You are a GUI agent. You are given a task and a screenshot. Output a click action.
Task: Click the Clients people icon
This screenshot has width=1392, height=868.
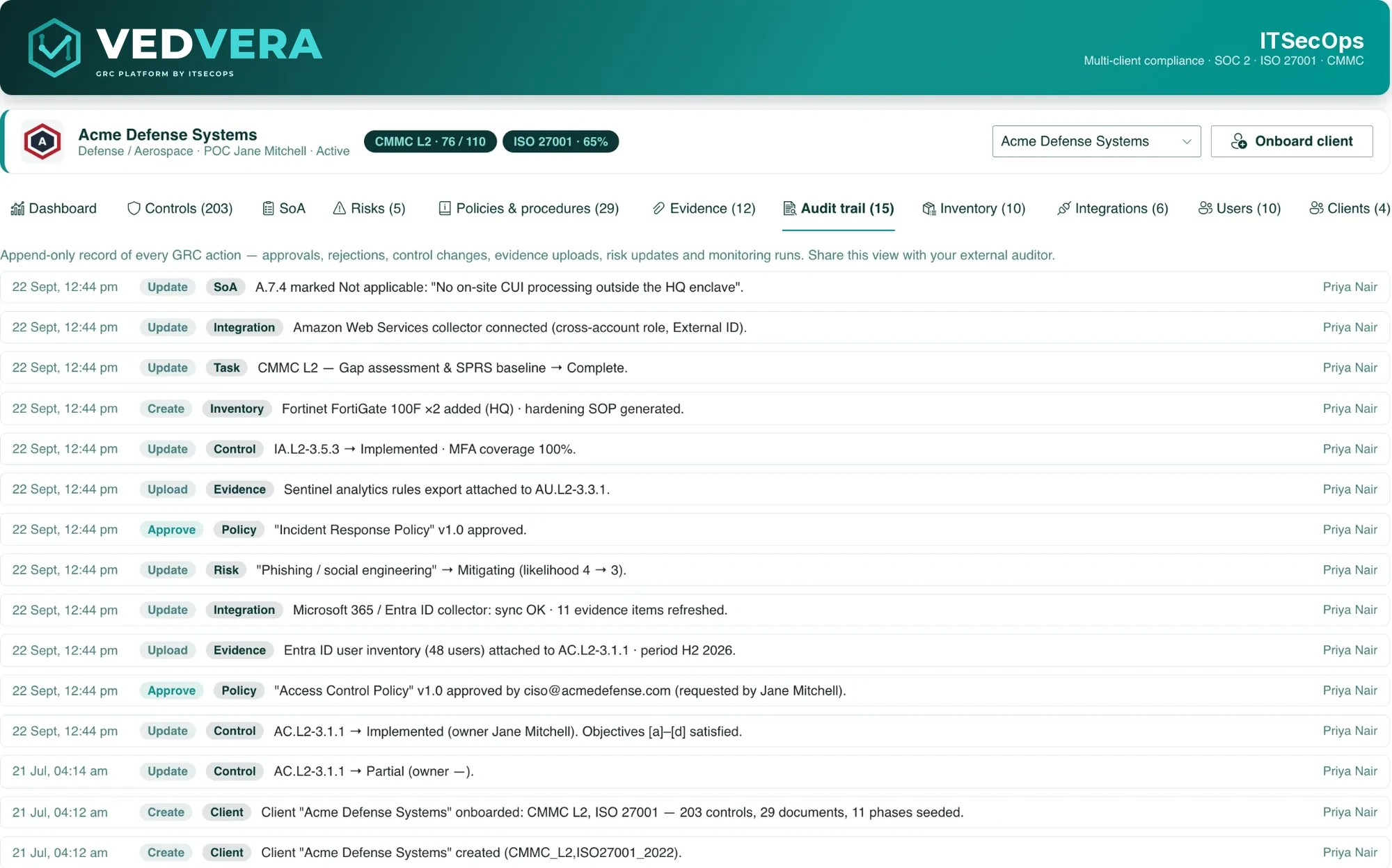(1316, 208)
